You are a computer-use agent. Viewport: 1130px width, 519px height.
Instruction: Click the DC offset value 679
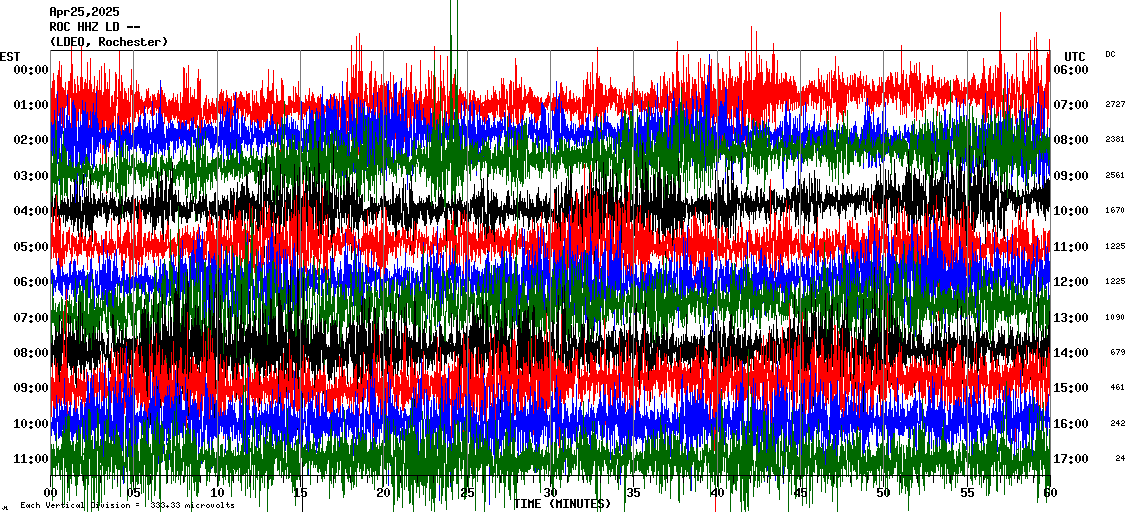[1117, 353]
